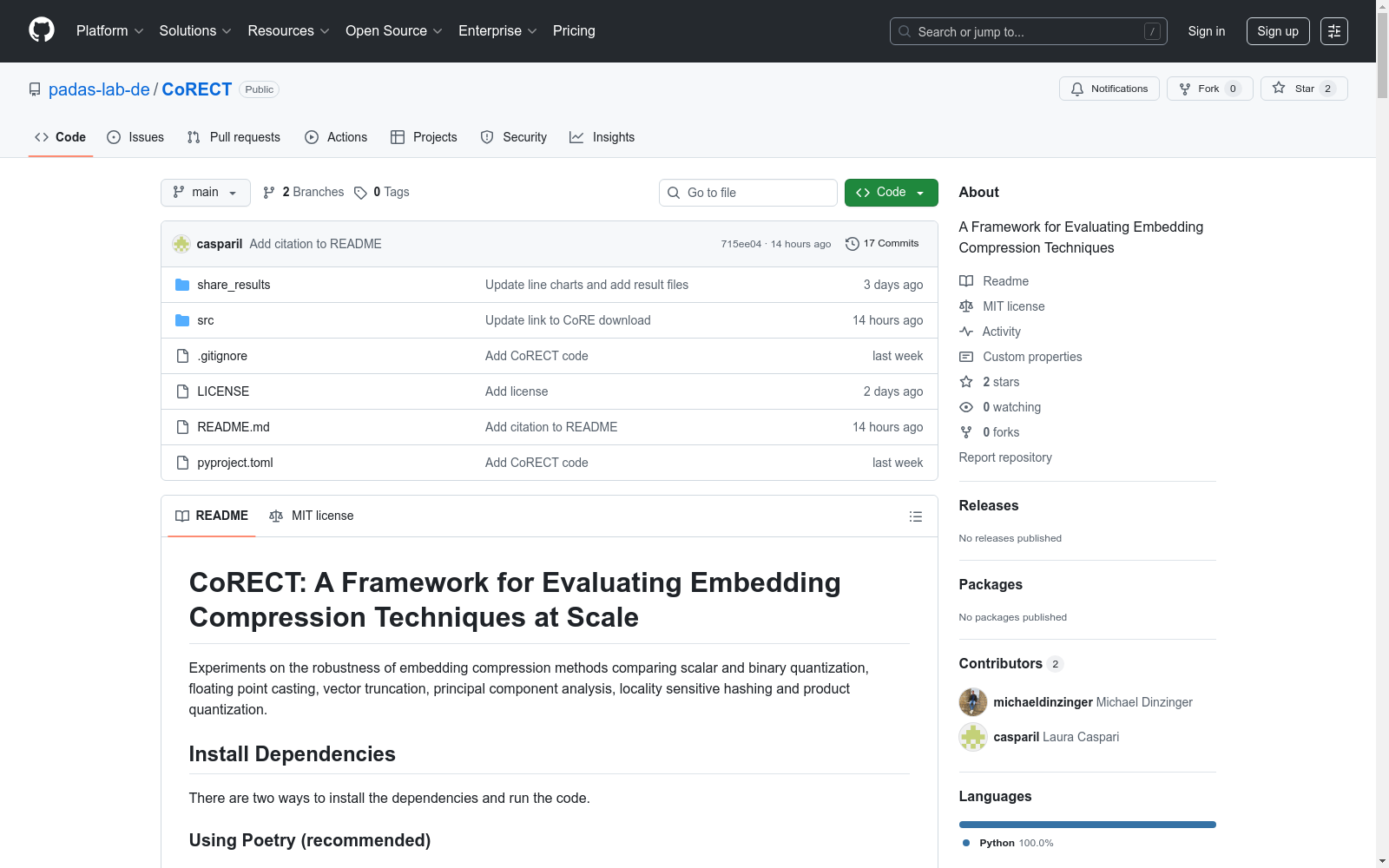Click the LICENSE file icon

[182, 391]
